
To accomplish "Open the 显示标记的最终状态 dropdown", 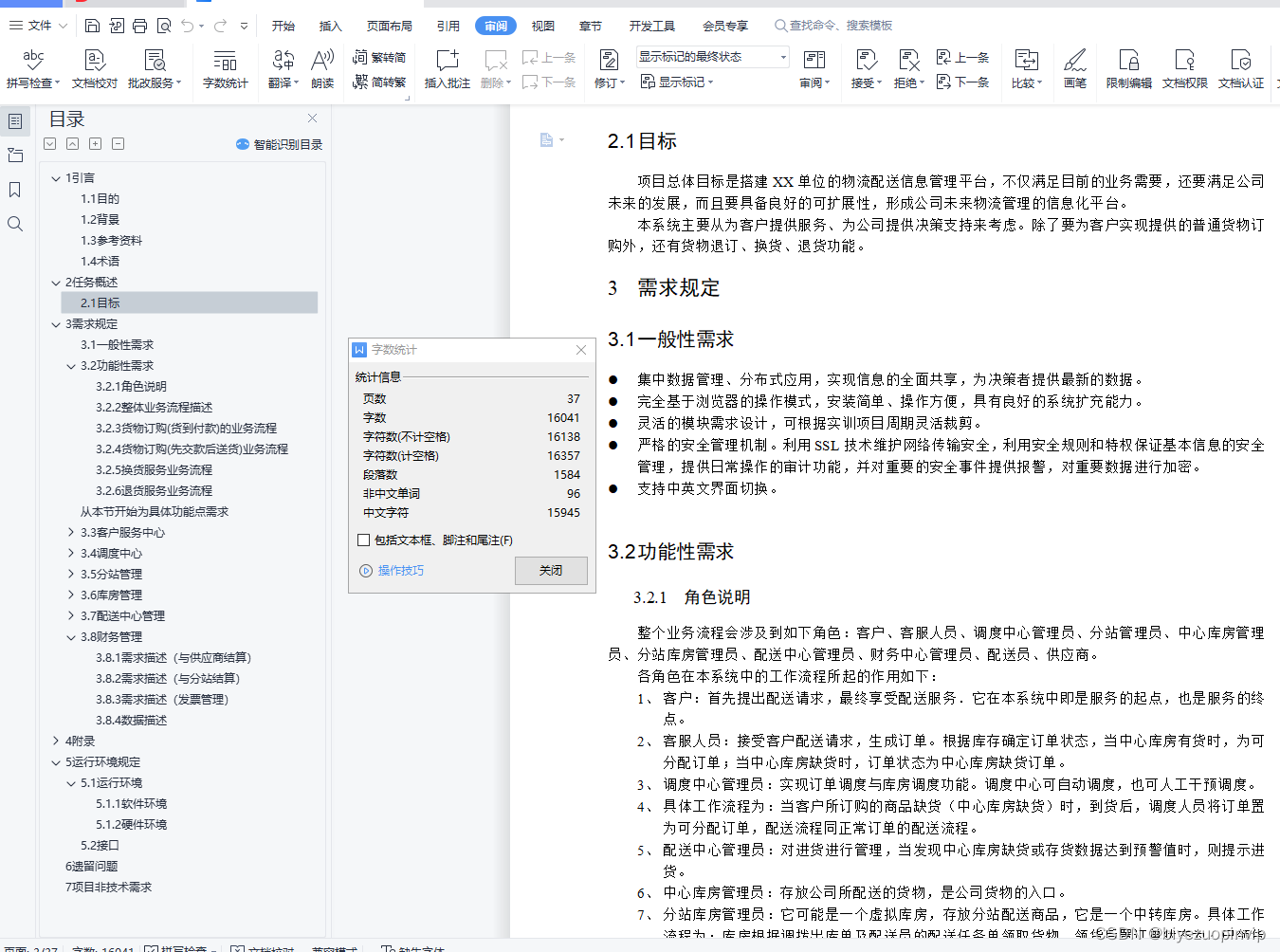I will 783,57.
